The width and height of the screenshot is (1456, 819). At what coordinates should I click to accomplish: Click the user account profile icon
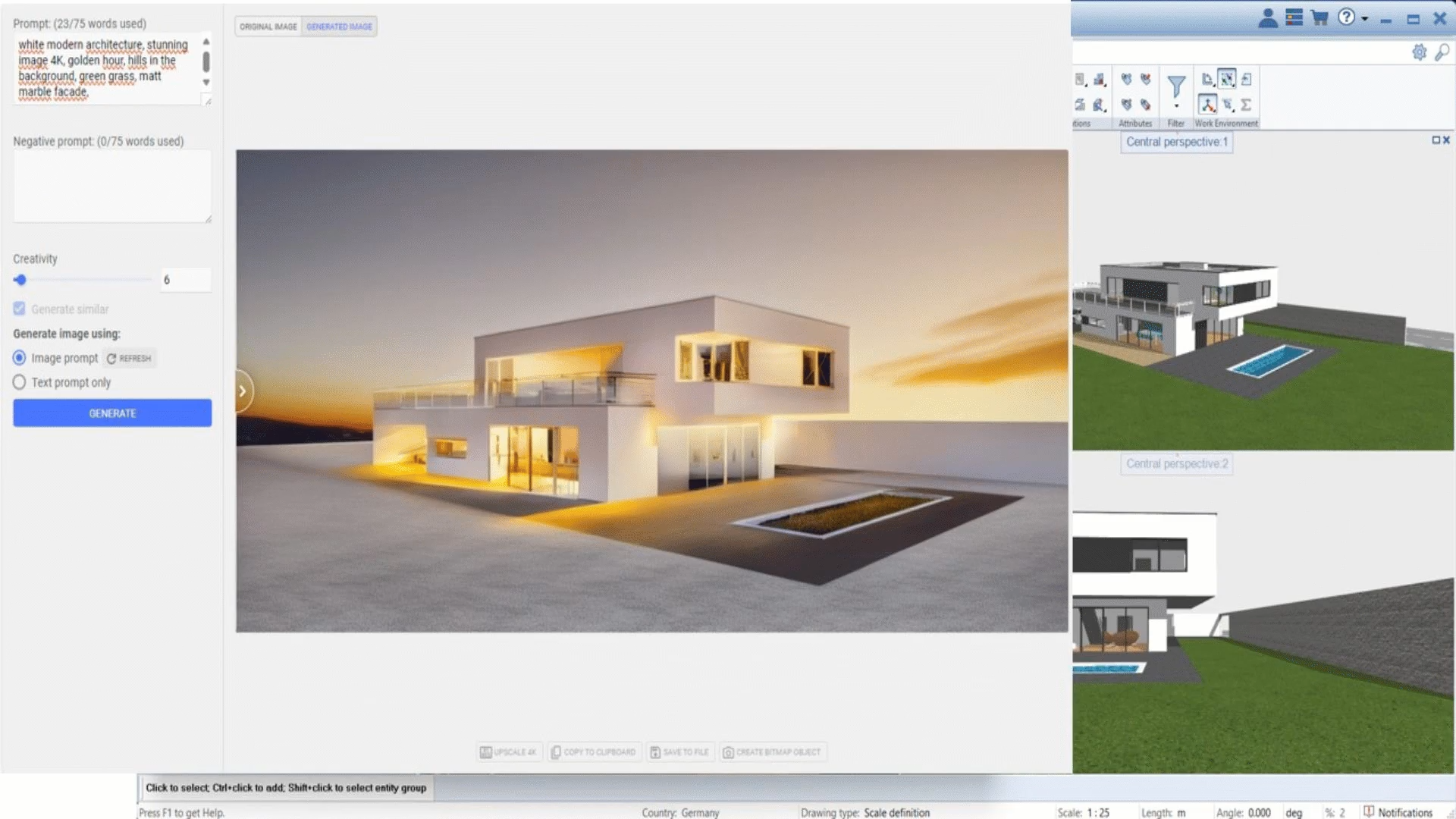pos(1267,18)
